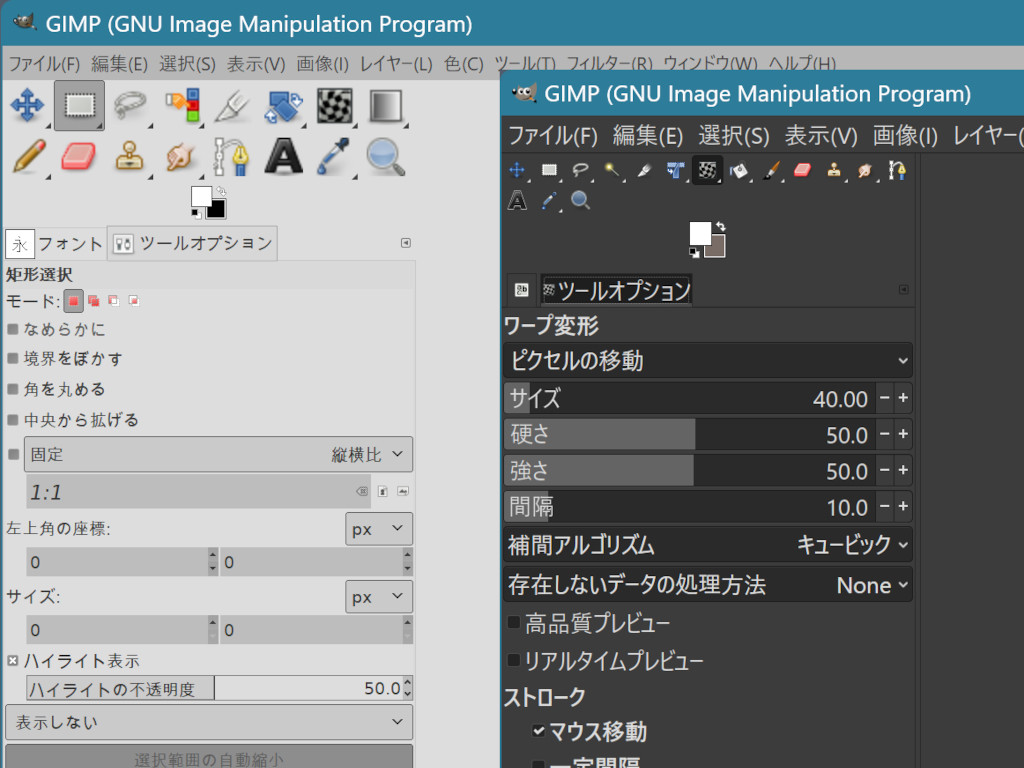Select the large Text tool in light toolbox
The height and width of the screenshot is (768, 1024).
point(283,157)
